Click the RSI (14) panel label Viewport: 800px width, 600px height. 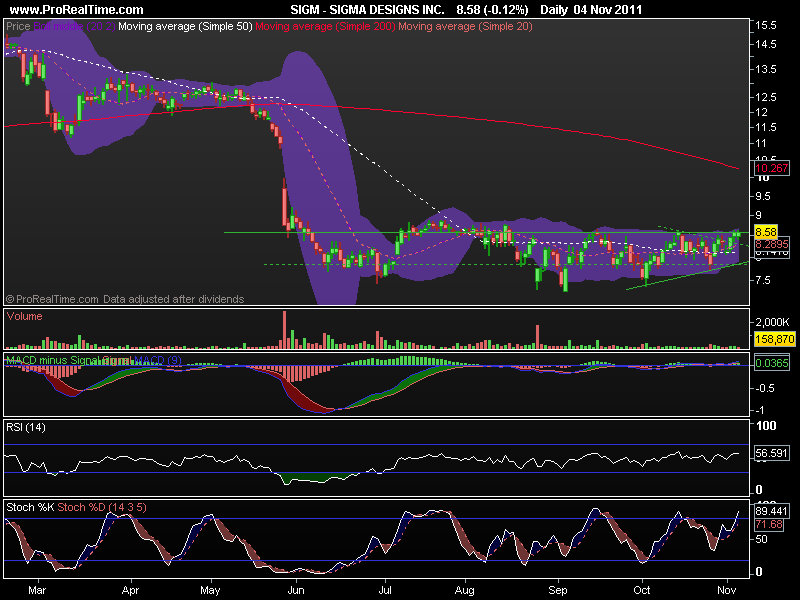[x=26, y=428]
